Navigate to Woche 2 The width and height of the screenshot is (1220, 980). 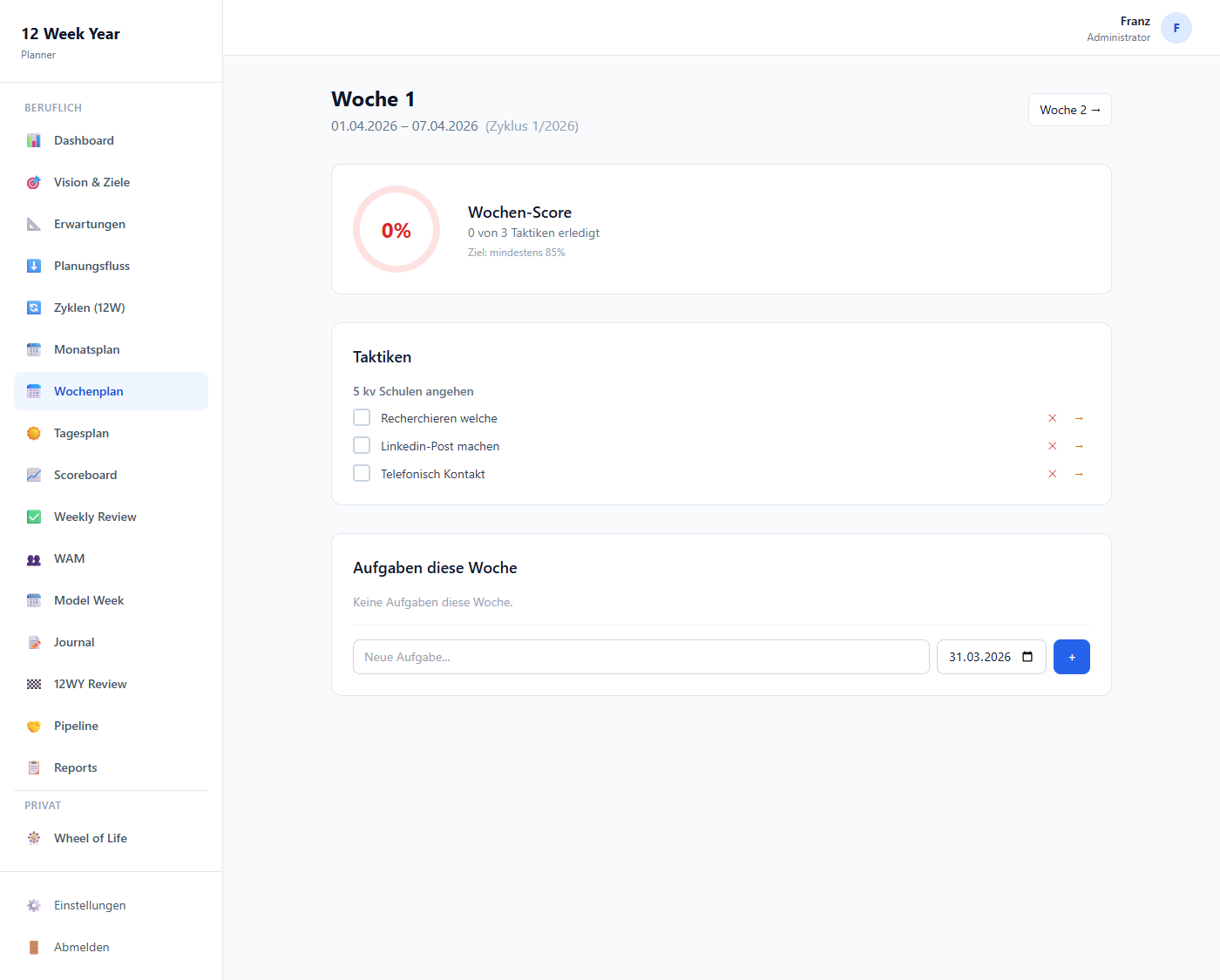point(1069,110)
